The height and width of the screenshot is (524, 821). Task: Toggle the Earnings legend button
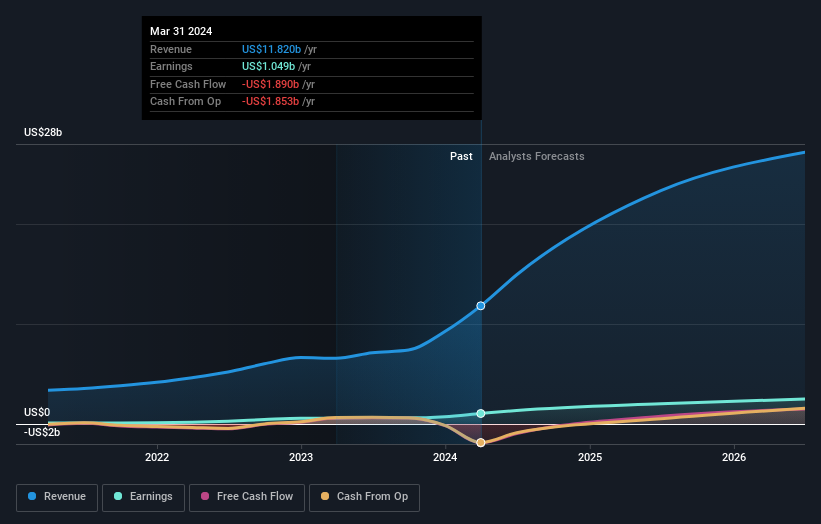tap(143, 497)
